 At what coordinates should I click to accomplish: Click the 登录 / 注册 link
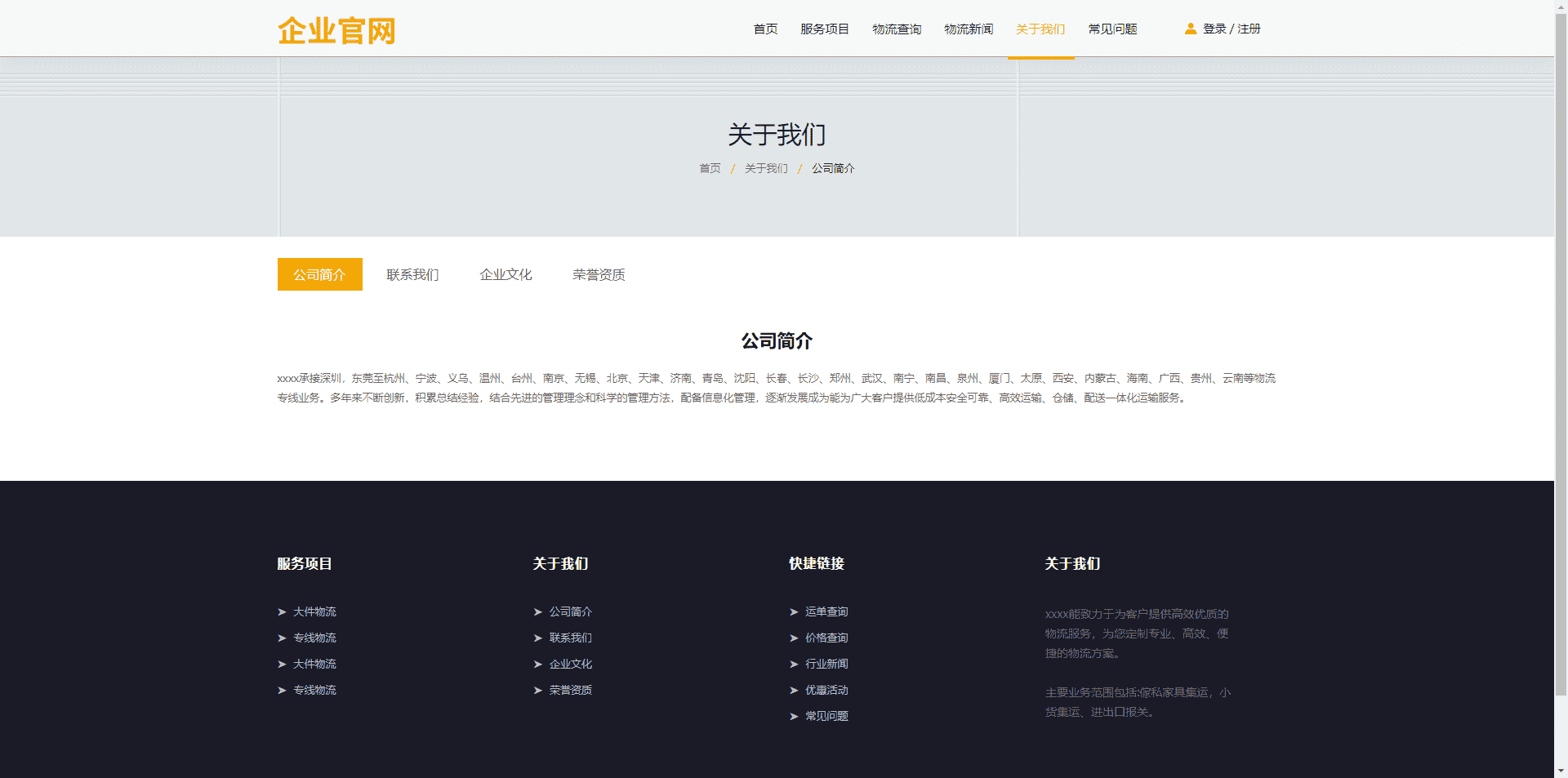coord(1232,29)
